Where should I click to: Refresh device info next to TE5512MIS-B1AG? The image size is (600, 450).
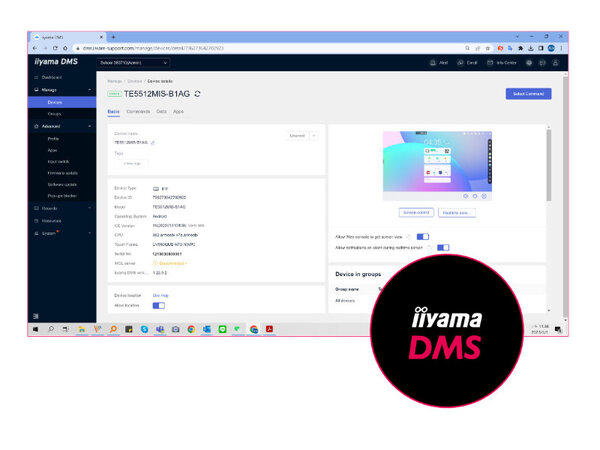click(197, 94)
